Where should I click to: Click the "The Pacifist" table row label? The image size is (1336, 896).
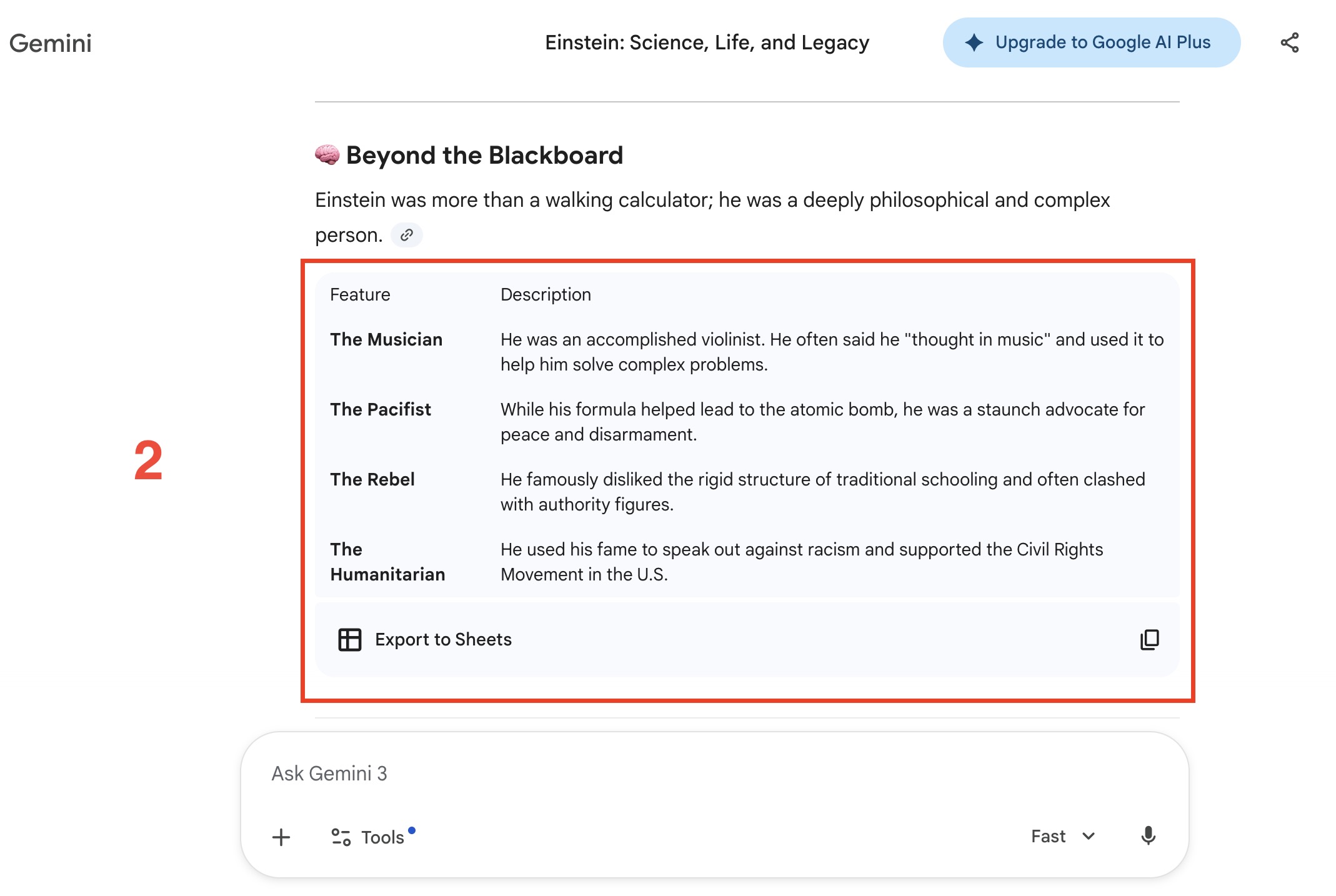381,409
